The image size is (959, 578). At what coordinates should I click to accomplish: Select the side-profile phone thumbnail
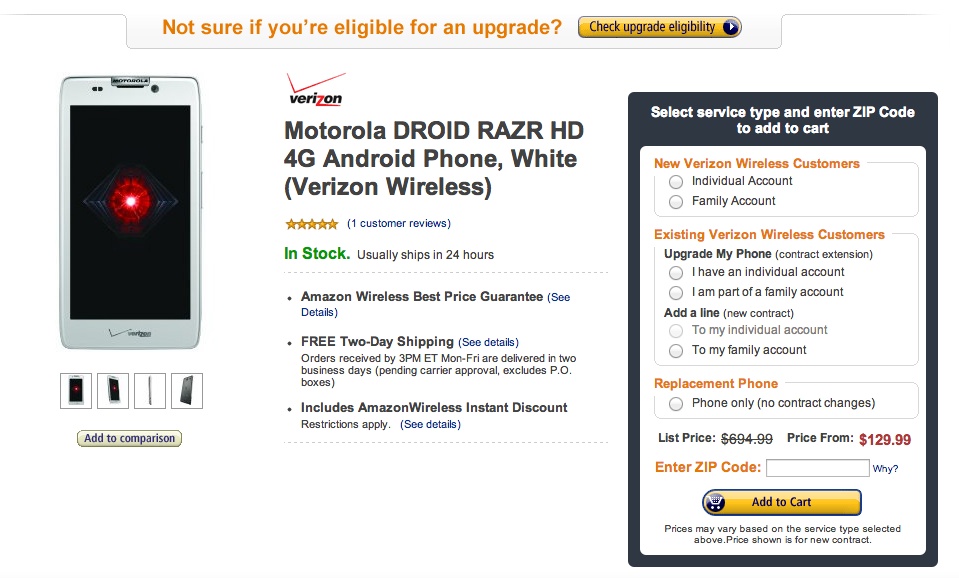tap(150, 390)
